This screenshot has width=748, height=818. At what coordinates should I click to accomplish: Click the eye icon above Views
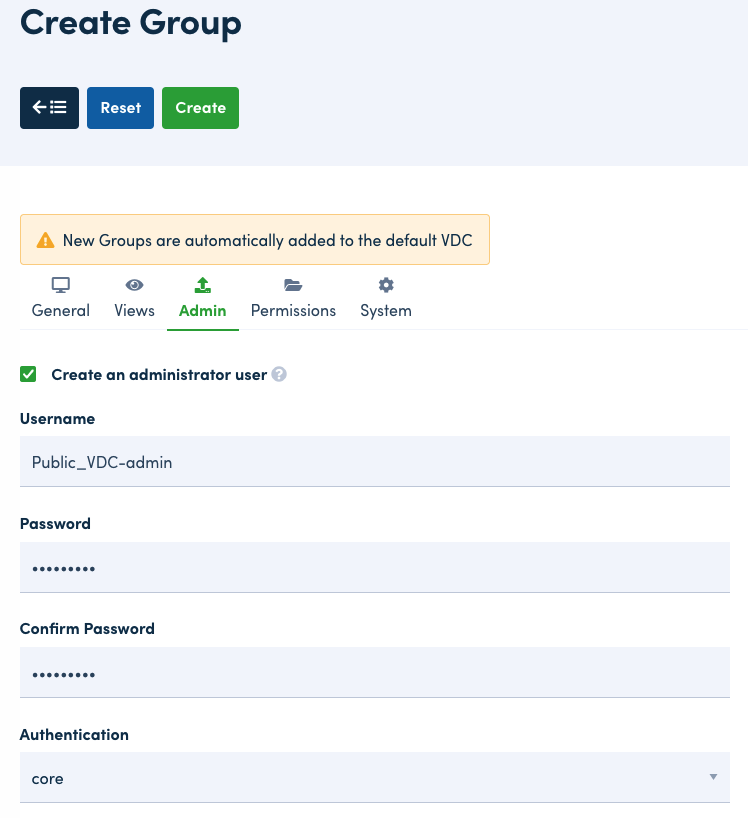click(x=134, y=285)
